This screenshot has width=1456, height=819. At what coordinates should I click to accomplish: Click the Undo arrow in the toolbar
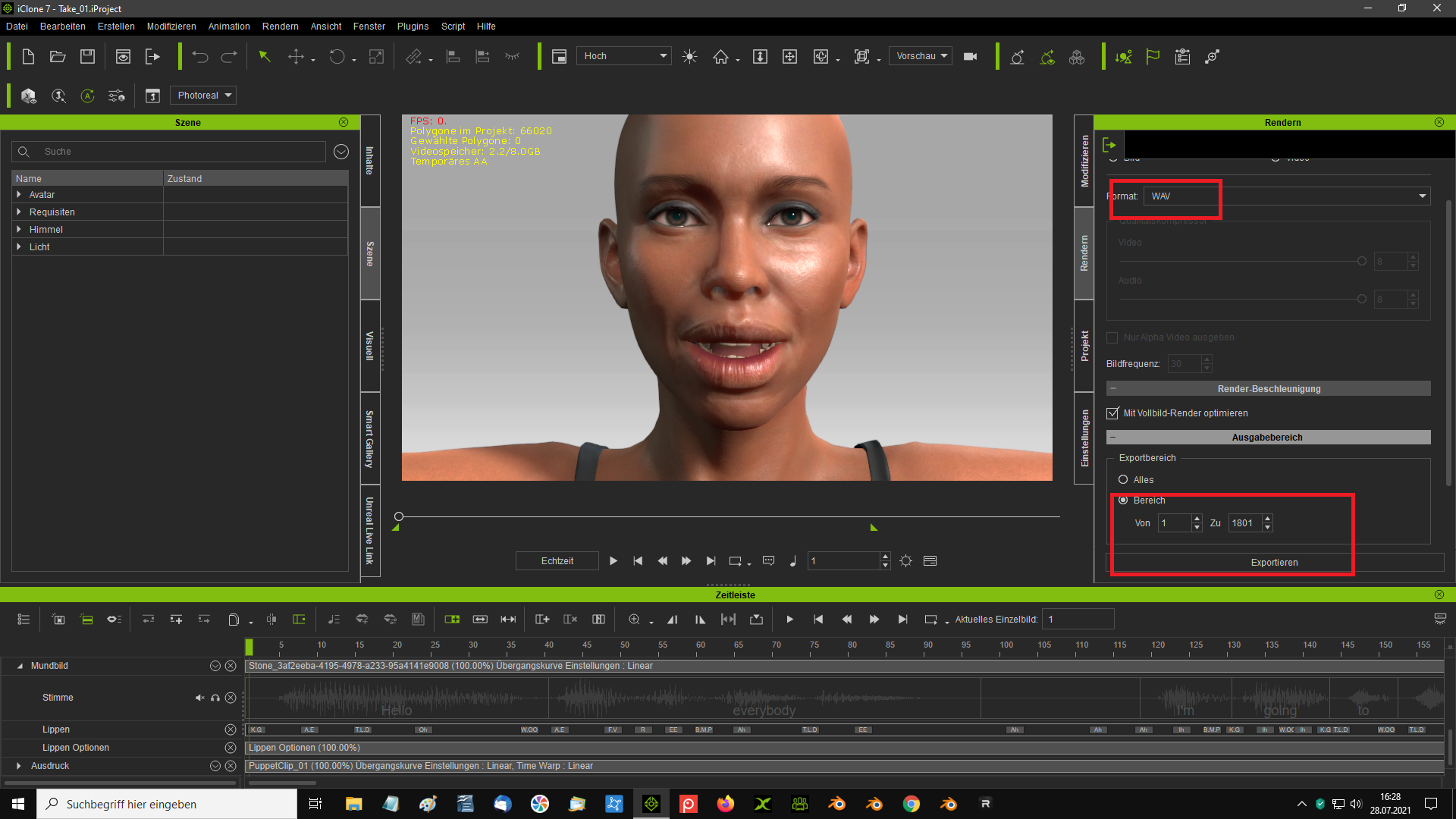pos(200,57)
